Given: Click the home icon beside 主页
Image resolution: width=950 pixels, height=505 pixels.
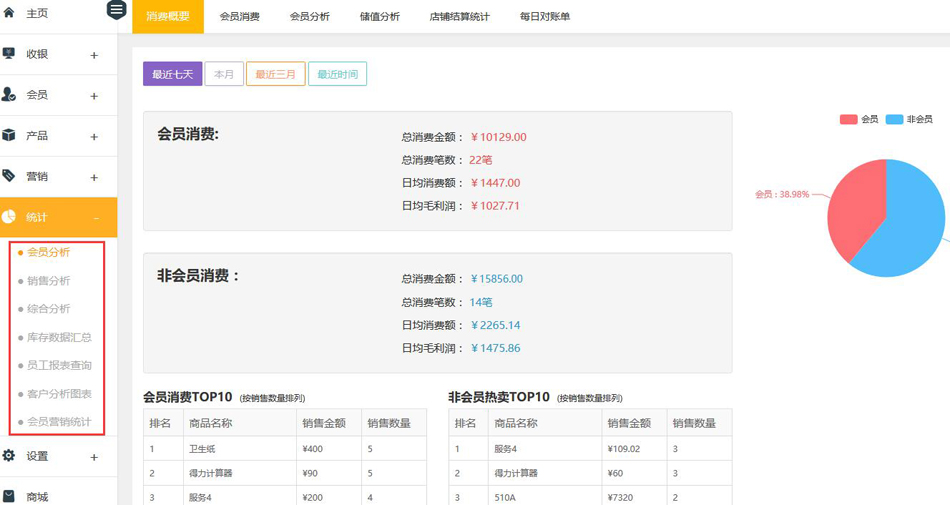Looking at the screenshot, I should tap(10, 13).
